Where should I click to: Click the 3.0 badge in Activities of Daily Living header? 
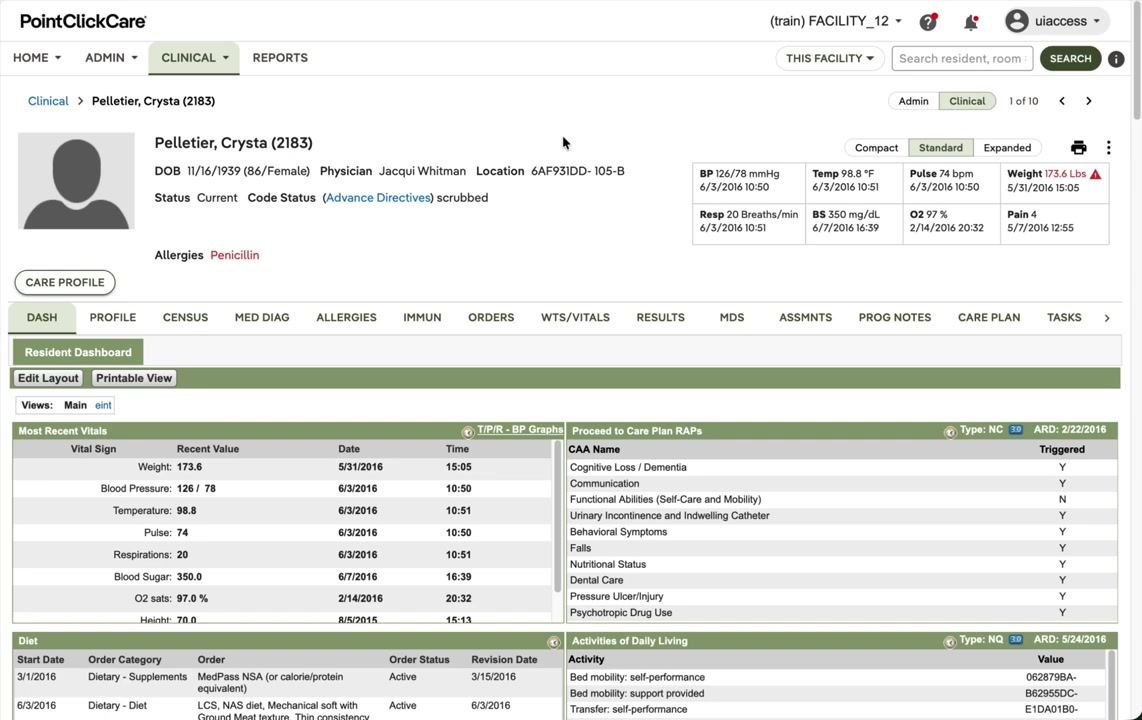[1015, 640]
